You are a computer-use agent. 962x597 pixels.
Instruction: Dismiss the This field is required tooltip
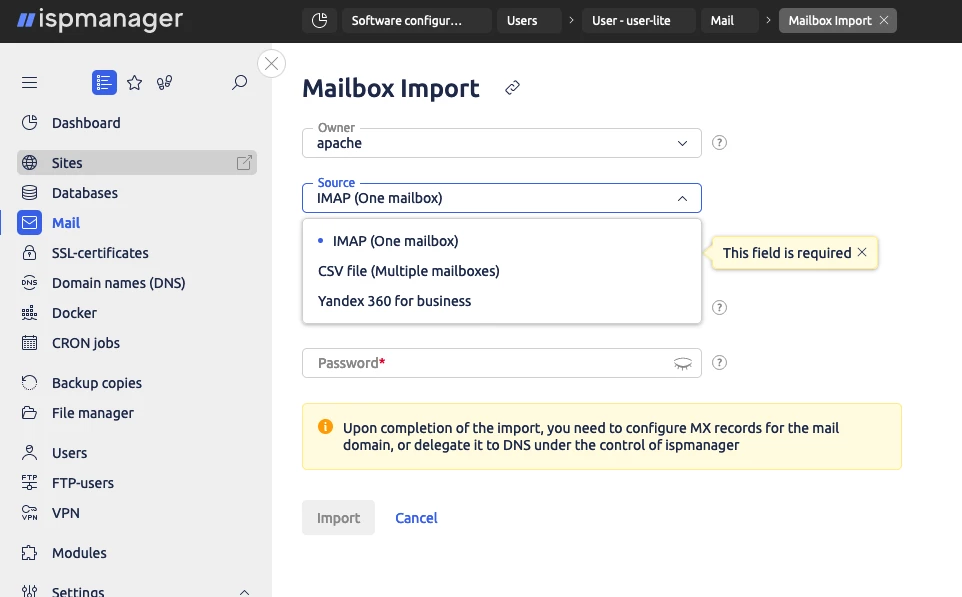862,252
